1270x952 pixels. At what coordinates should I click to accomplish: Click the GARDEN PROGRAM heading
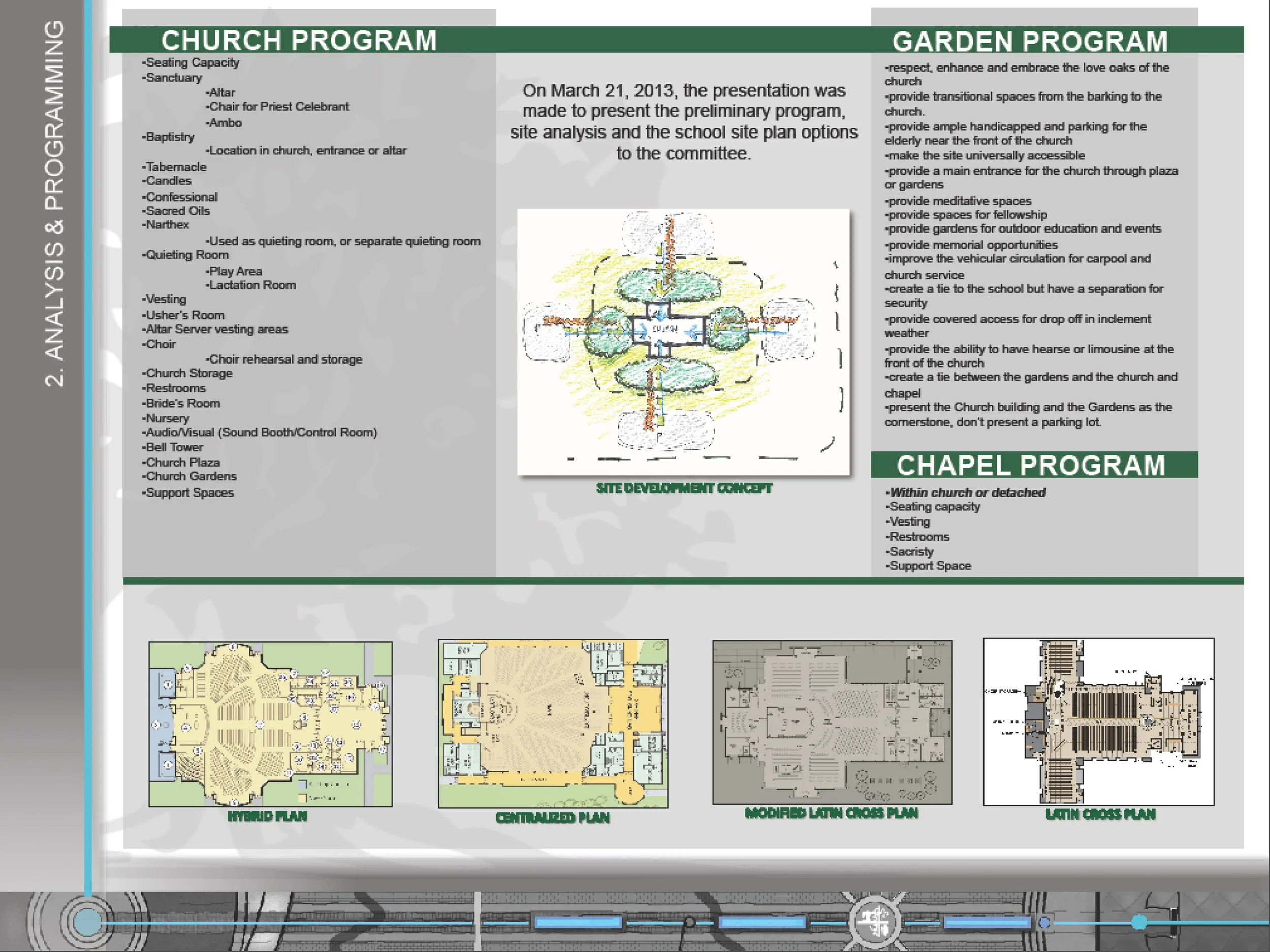(x=1030, y=41)
